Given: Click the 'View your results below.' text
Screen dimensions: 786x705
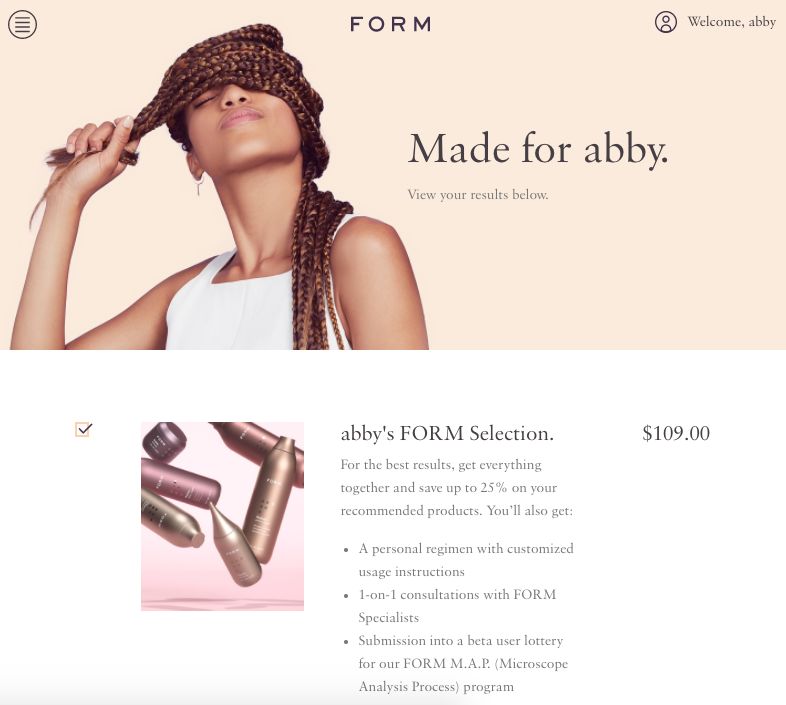Looking at the screenshot, I should (478, 195).
